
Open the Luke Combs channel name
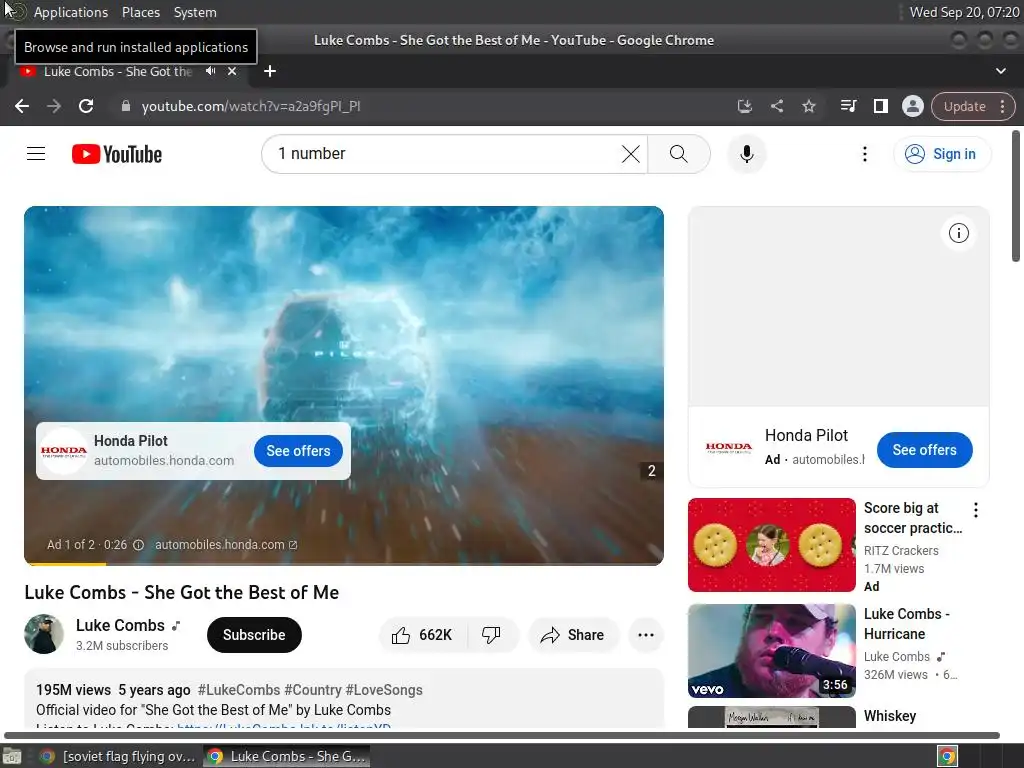point(120,626)
